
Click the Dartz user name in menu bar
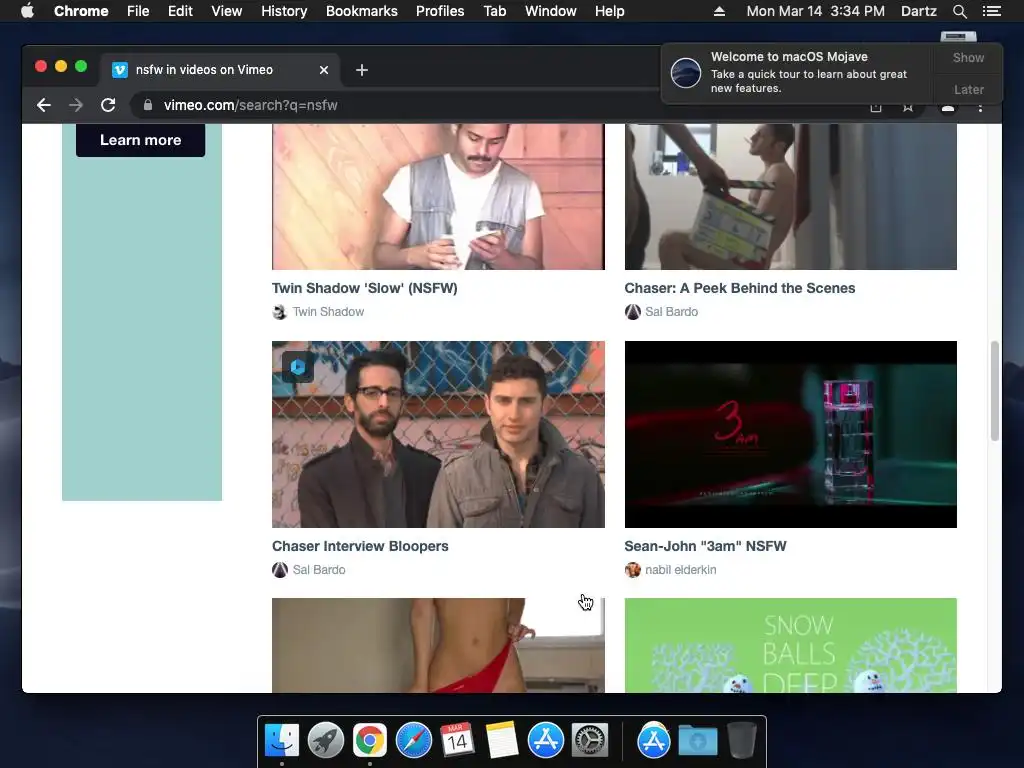tap(918, 11)
